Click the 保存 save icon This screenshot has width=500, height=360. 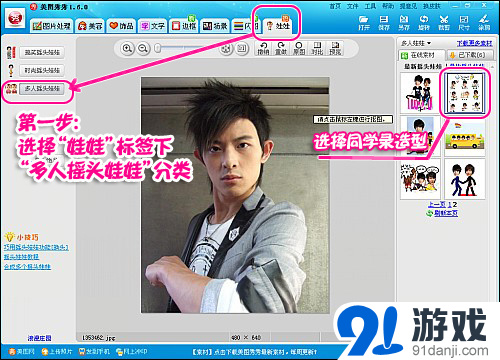point(384,23)
